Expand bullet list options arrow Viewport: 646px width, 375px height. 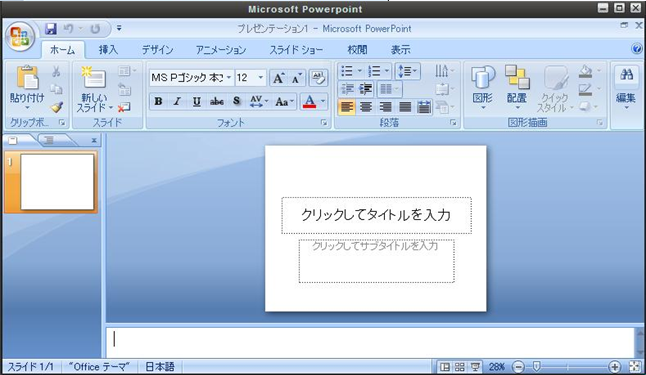359,71
